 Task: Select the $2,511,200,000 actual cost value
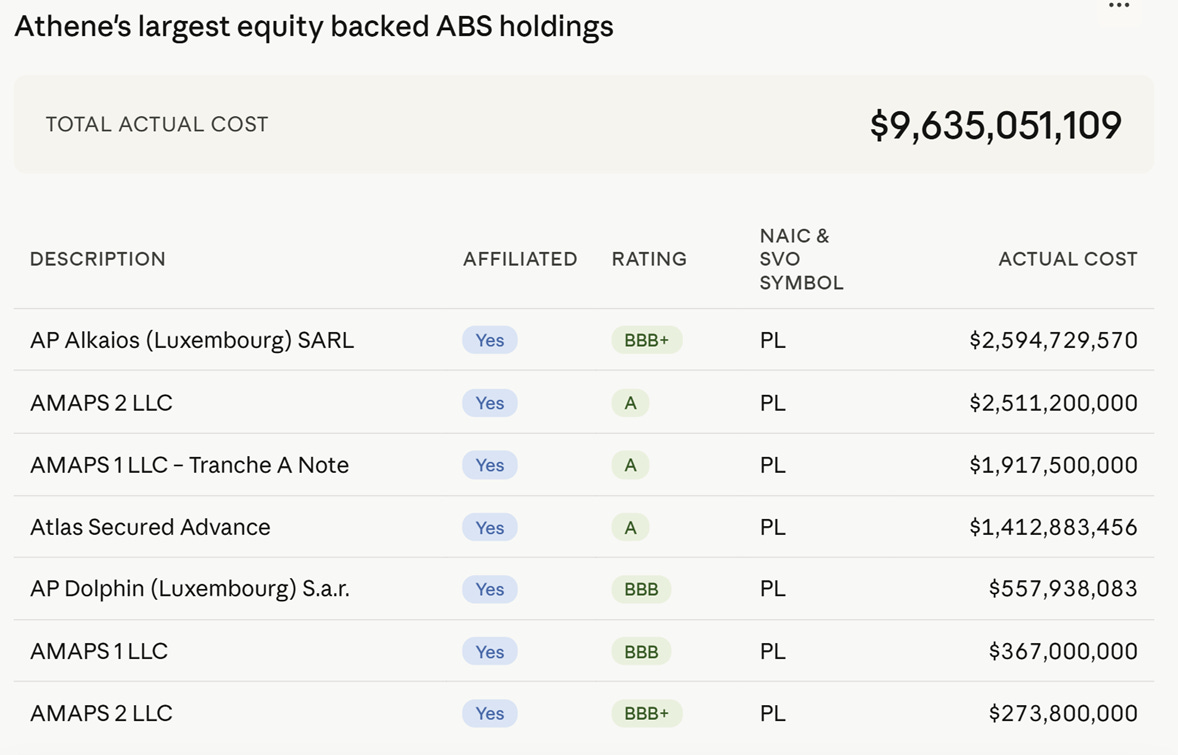[1053, 403]
